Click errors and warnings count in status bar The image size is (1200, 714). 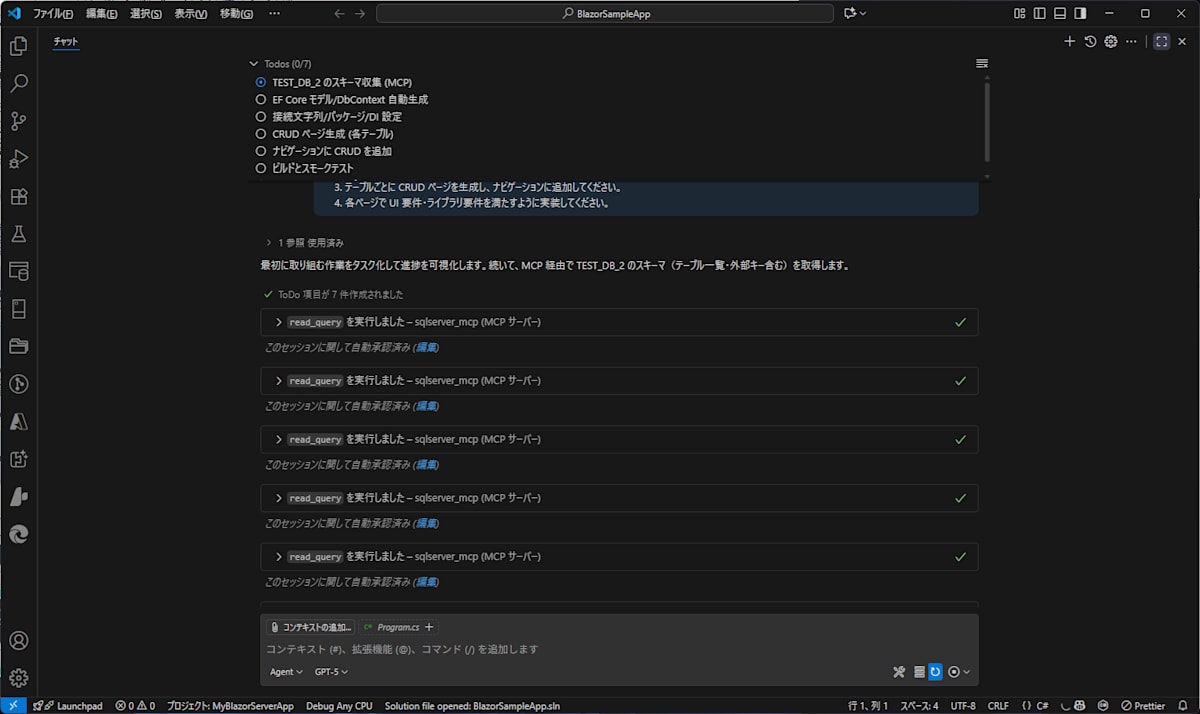coord(135,706)
